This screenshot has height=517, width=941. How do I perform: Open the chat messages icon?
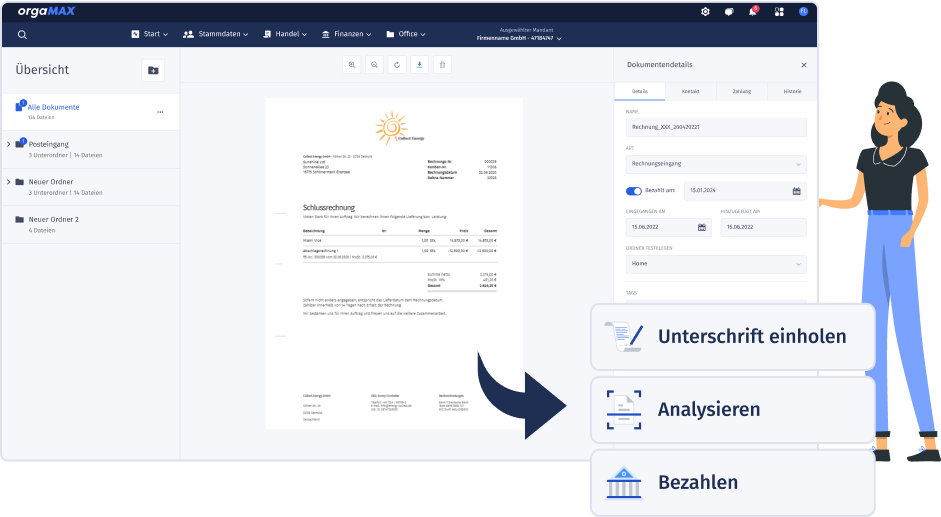click(729, 11)
